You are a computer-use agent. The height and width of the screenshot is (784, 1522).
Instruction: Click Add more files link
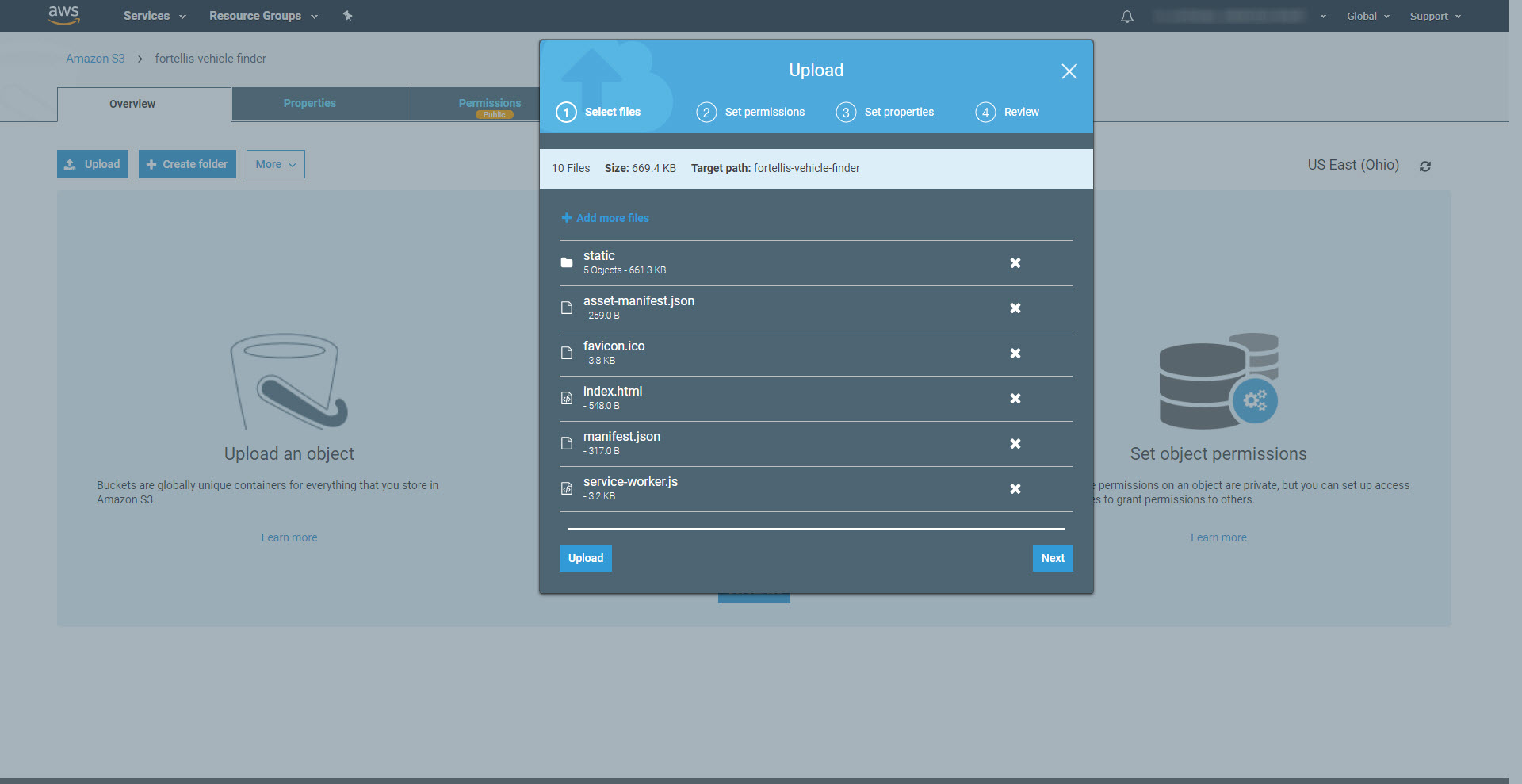click(x=606, y=218)
